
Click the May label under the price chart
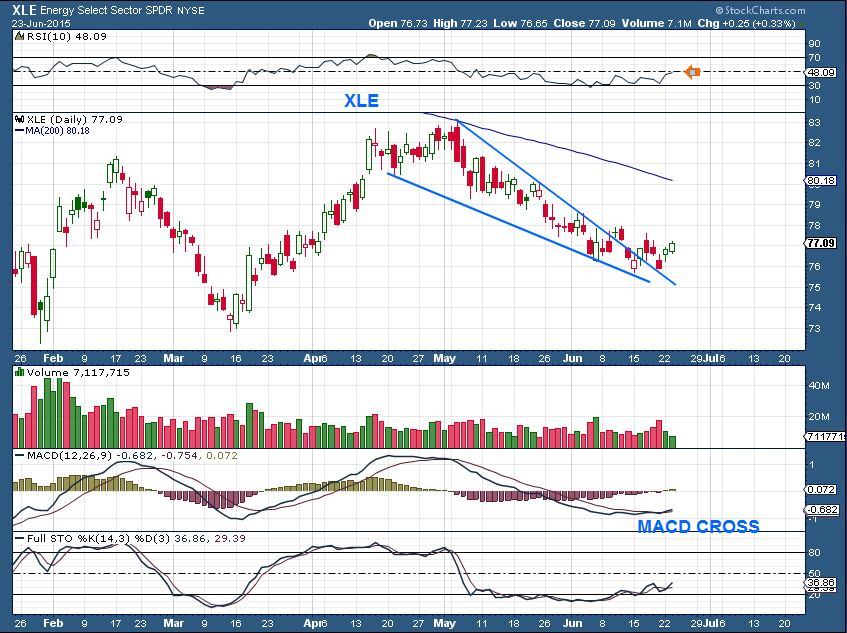point(445,358)
